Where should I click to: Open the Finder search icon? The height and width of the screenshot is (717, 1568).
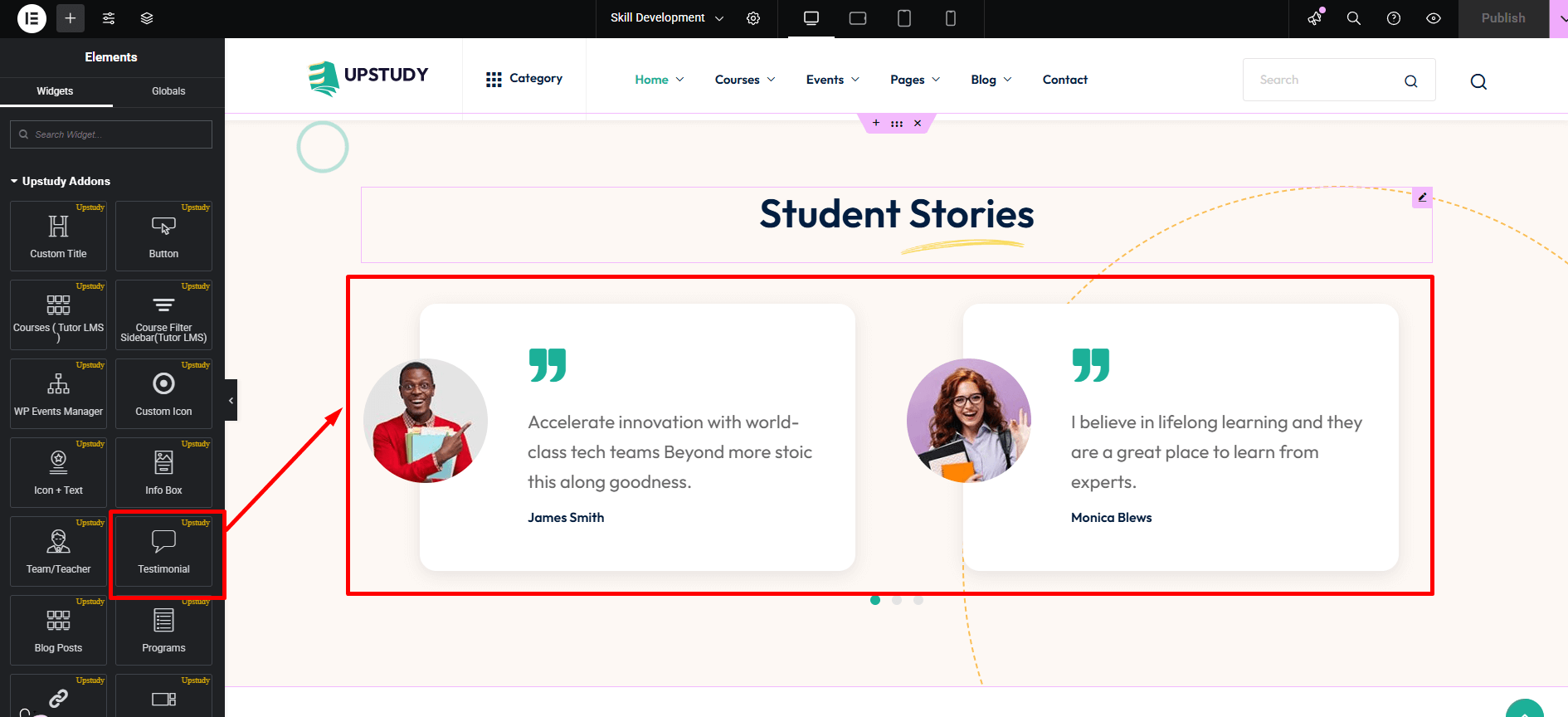pos(1354,18)
